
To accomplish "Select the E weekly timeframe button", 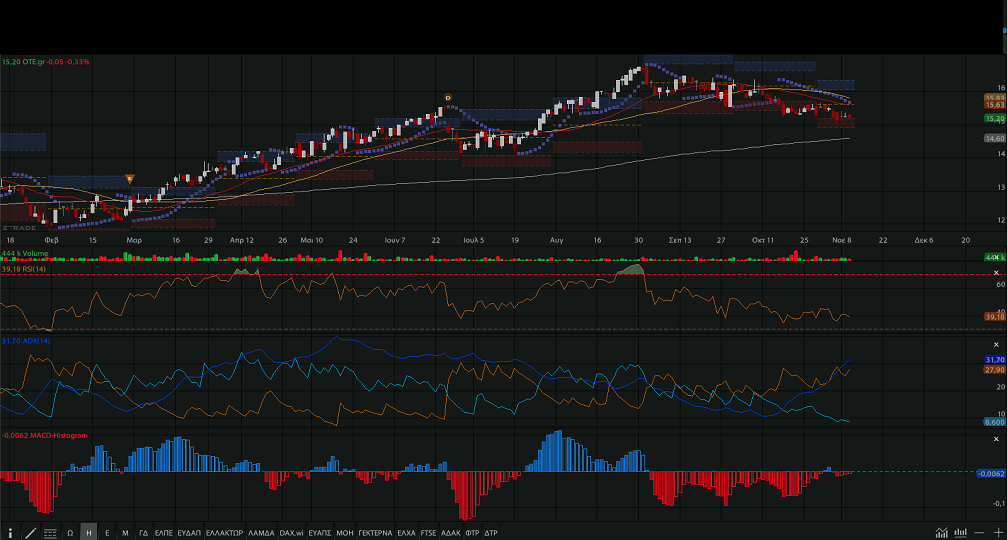I will point(107,533).
